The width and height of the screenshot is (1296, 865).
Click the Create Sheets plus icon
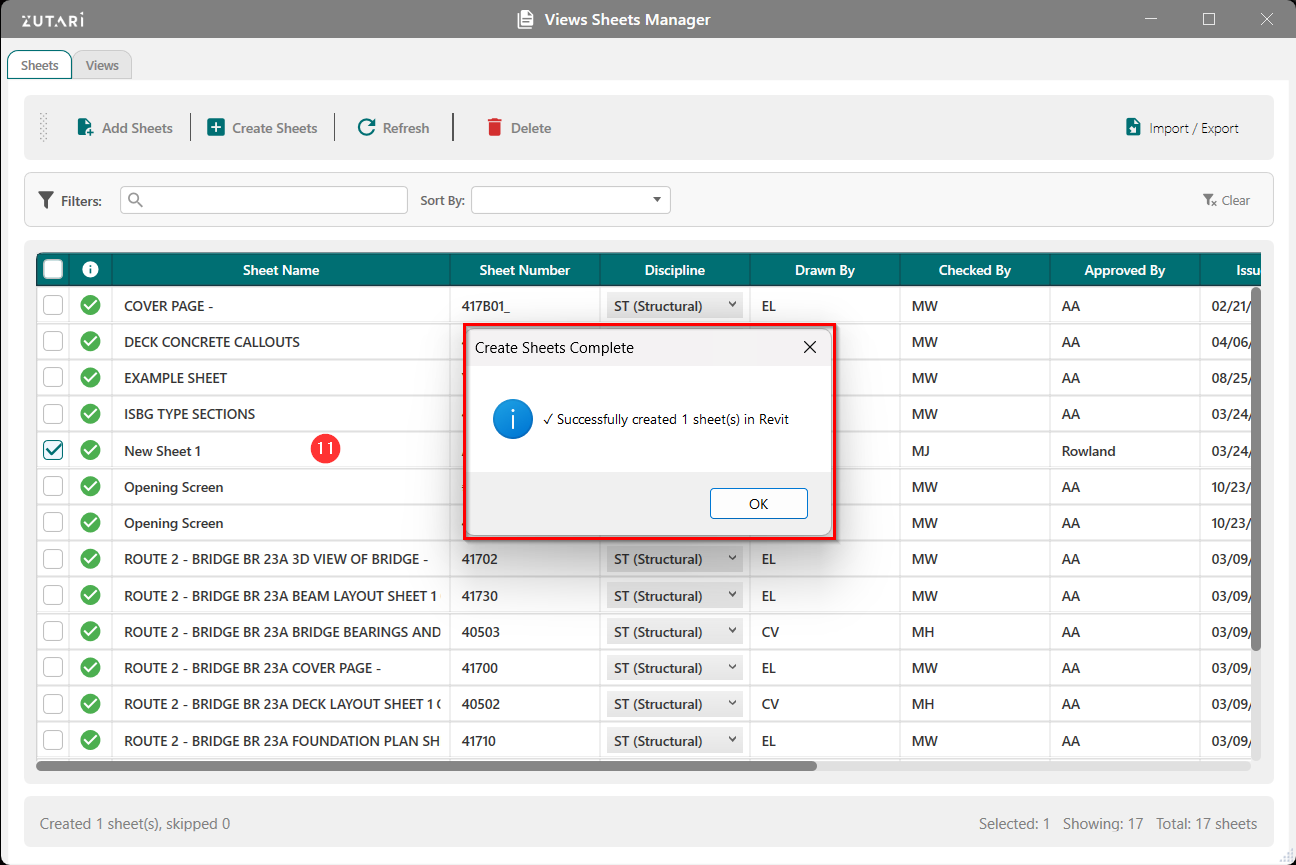216,128
